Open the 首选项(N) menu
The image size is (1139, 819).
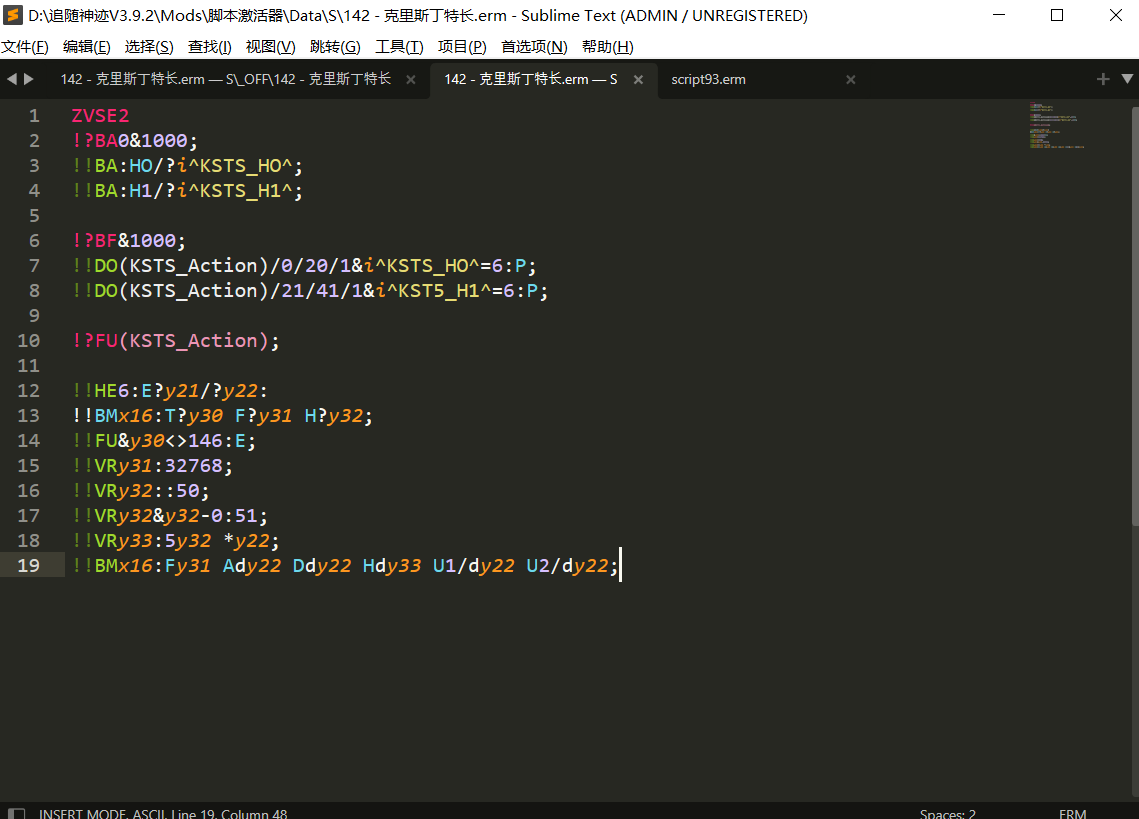click(x=534, y=47)
